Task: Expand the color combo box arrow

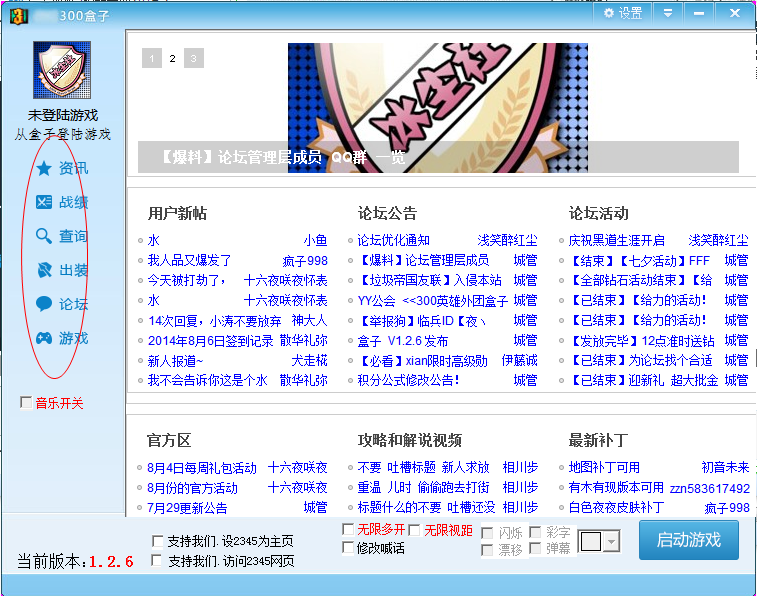Action: pos(611,541)
